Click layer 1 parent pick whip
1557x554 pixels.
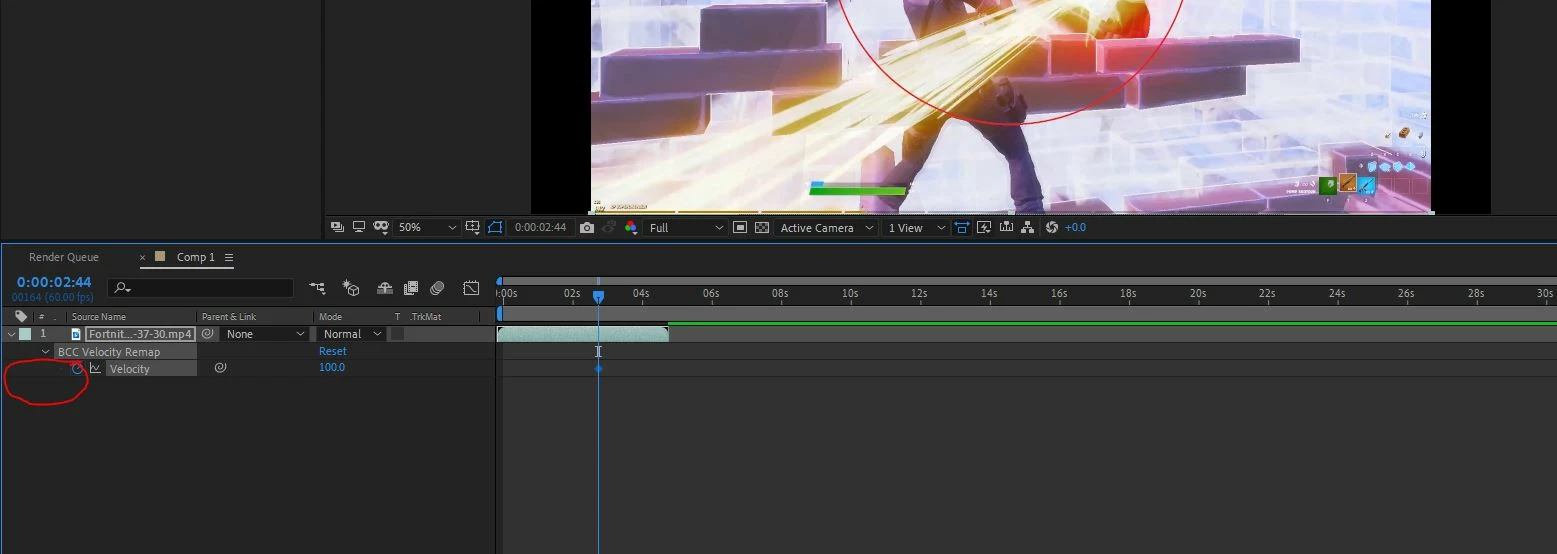coord(208,334)
